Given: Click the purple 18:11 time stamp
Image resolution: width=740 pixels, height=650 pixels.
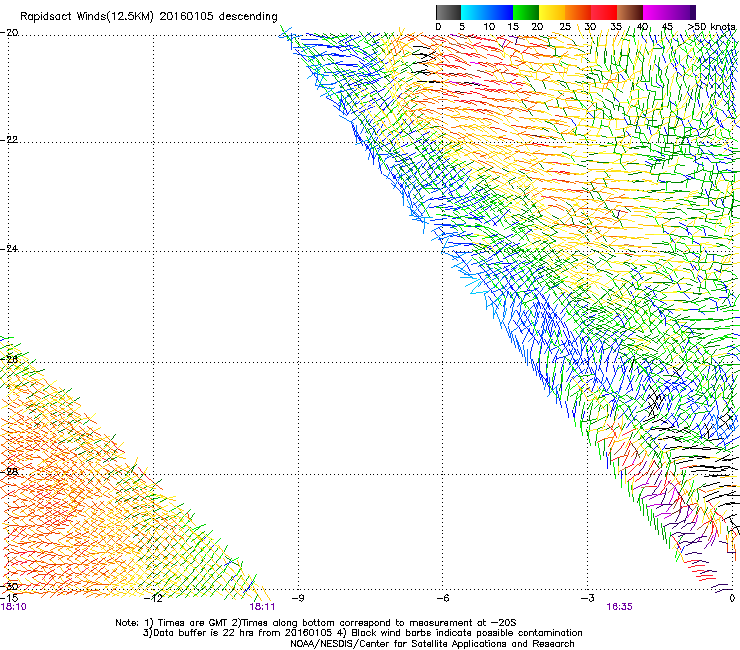Looking at the screenshot, I should pyautogui.click(x=262, y=607).
